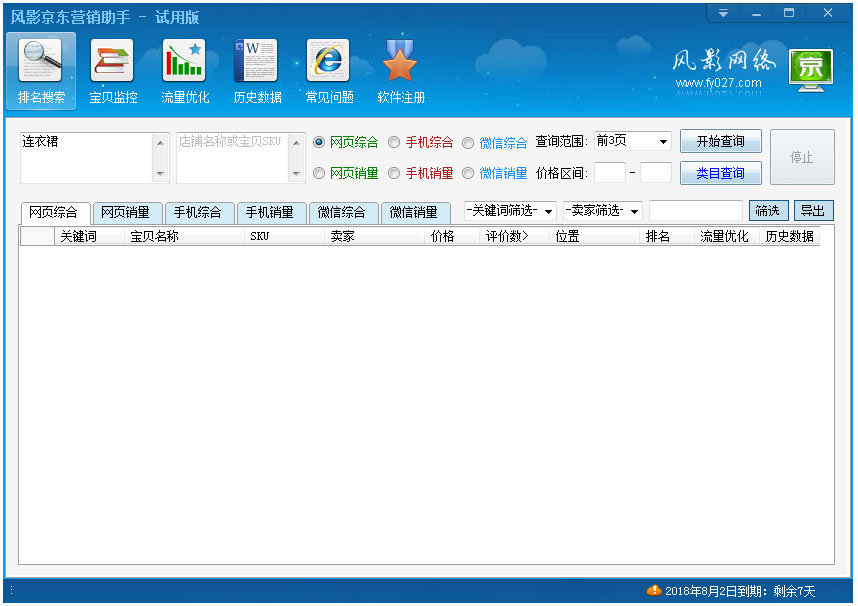This screenshot has height=606, width=858.
Task: Open the 历史数据 document icon
Action: pos(257,61)
